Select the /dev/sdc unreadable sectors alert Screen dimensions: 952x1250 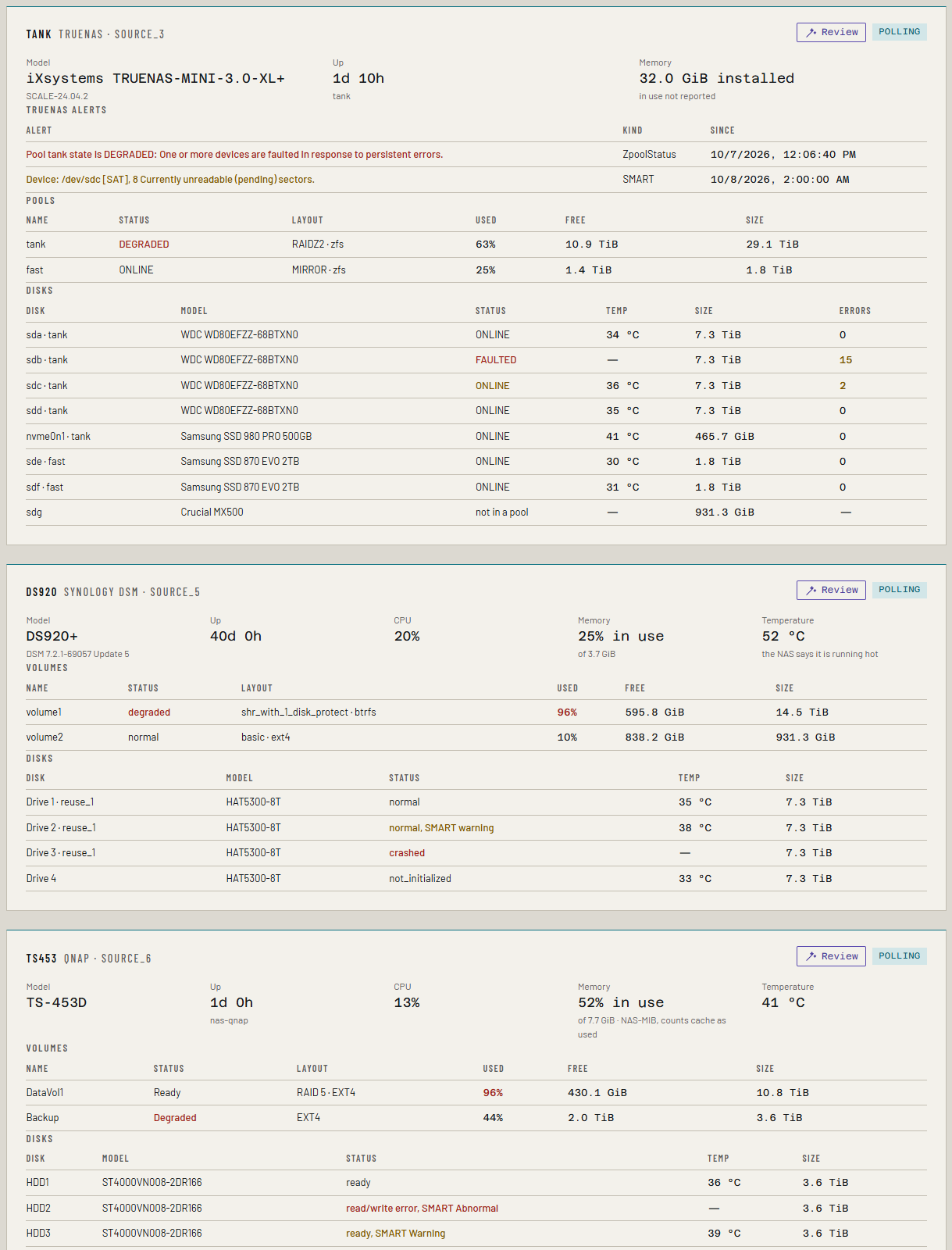pyautogui.click(x=170, y=180)
